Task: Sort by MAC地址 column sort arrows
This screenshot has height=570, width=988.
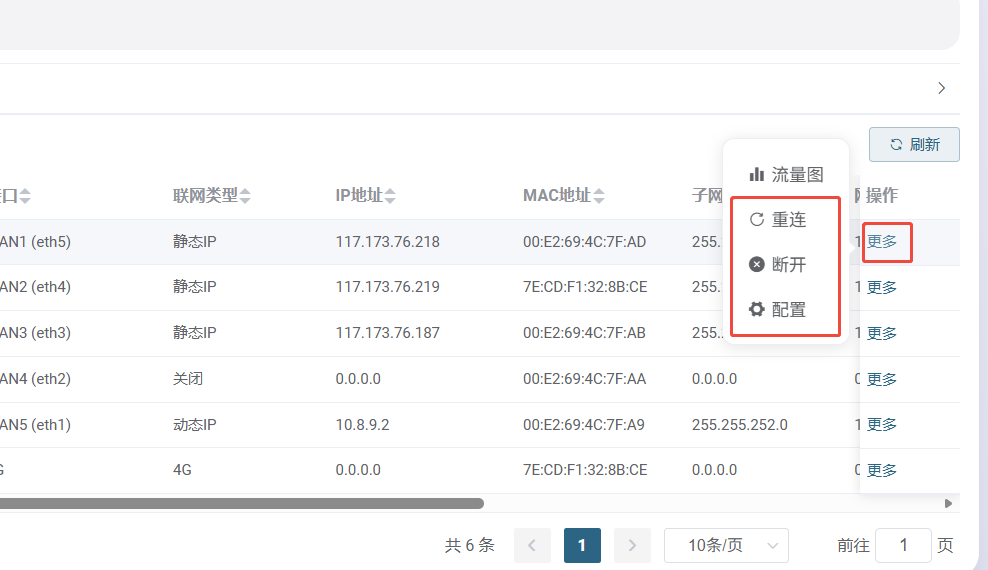Action: (599, 196)
